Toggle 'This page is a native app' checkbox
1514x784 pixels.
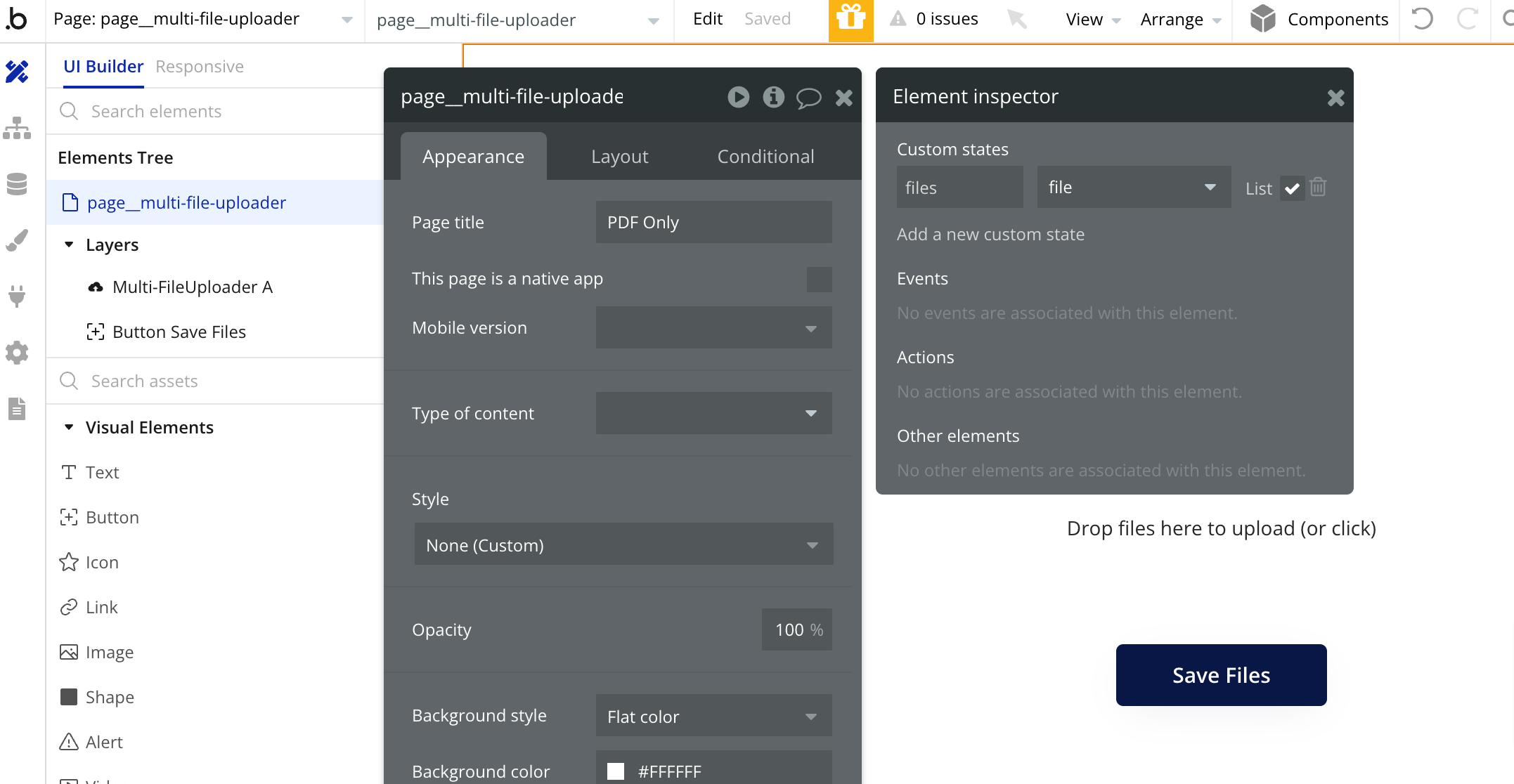[819, 279]
